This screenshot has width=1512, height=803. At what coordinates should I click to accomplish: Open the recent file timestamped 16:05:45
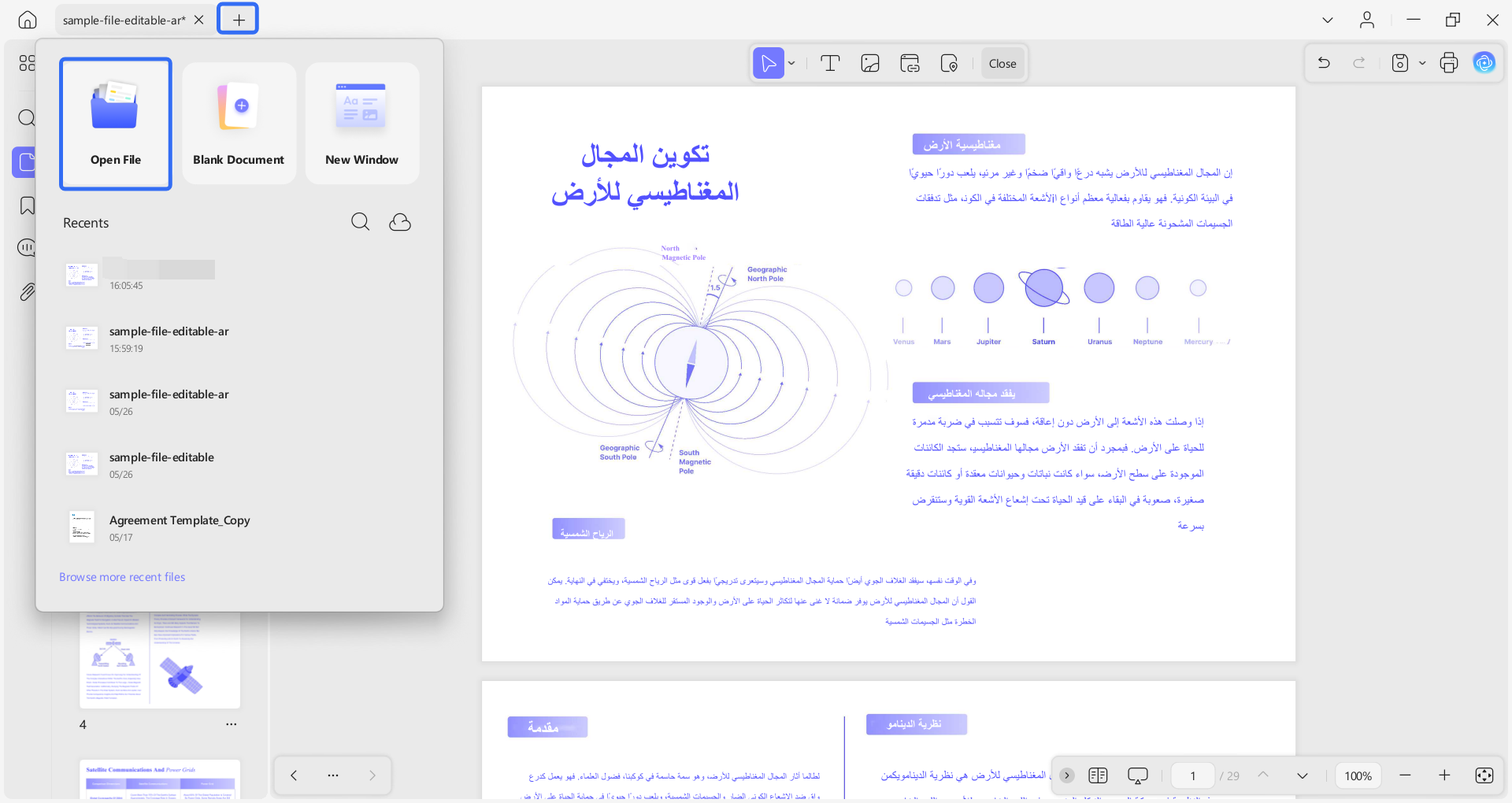(239, 275)
